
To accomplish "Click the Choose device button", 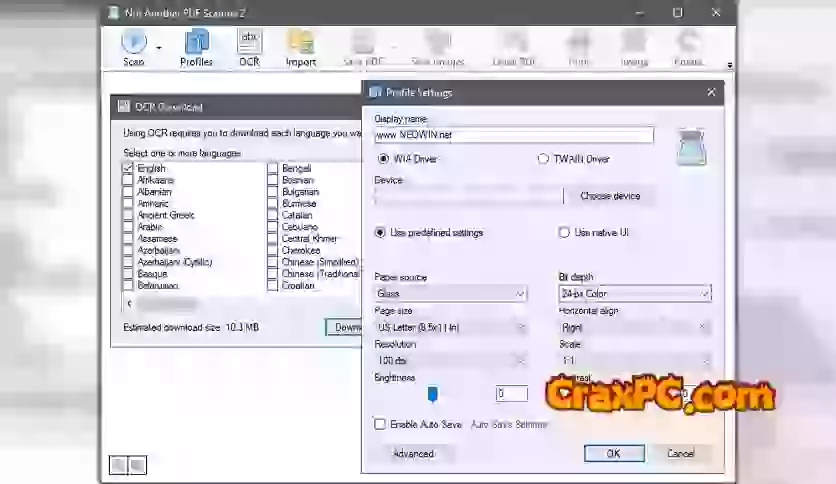I will tap(610, 196).
